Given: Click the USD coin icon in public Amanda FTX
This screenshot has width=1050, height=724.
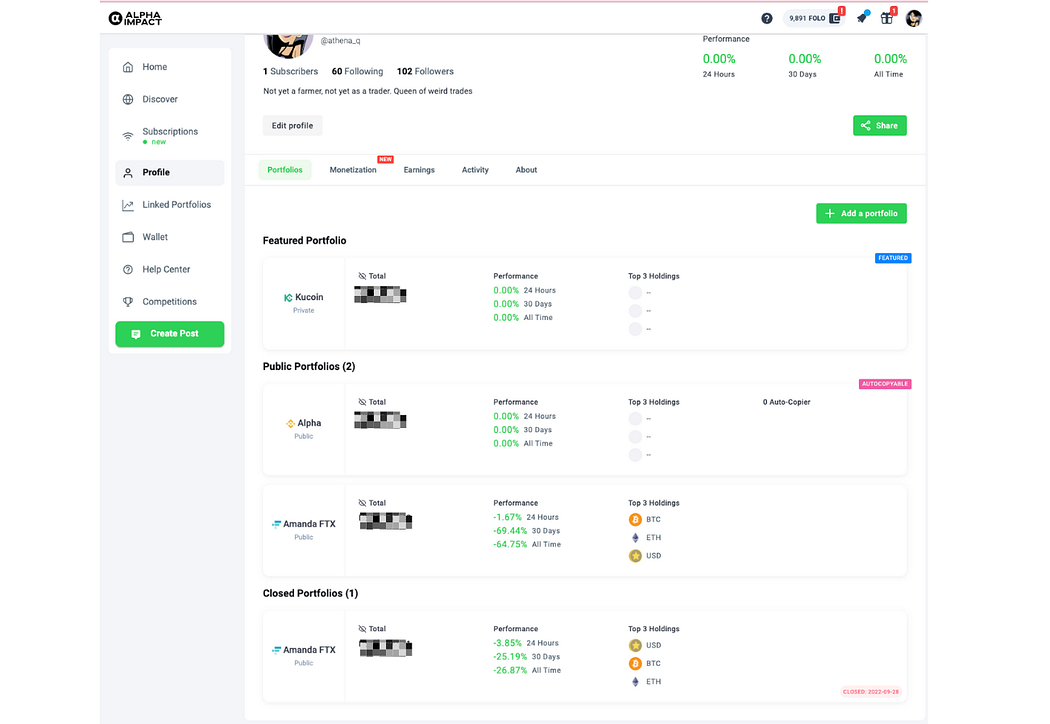Looking at the screenshot, I should 635,556.
